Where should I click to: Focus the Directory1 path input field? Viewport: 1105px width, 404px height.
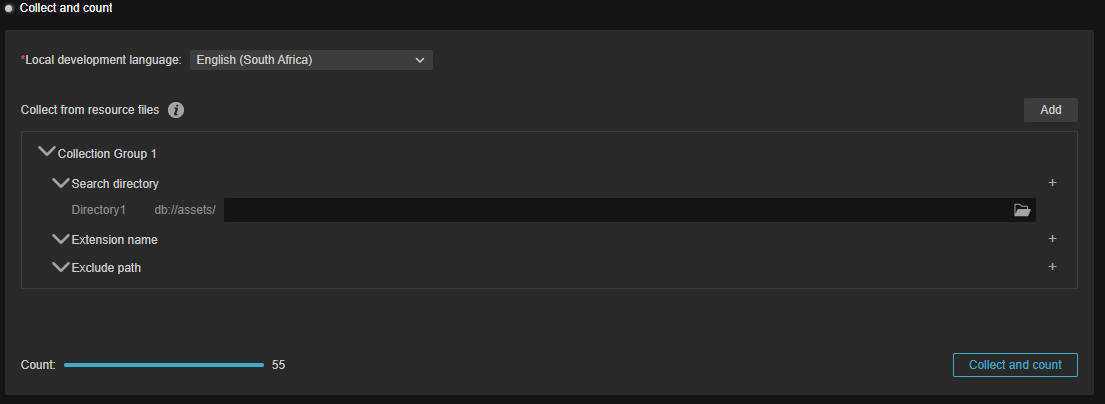click(x=617, y=210)
